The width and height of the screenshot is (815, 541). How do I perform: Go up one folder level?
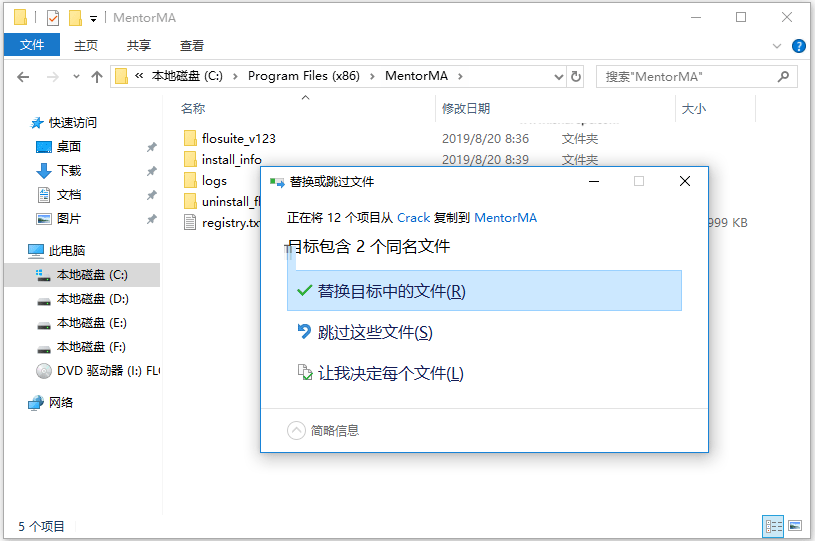point(97,77)
